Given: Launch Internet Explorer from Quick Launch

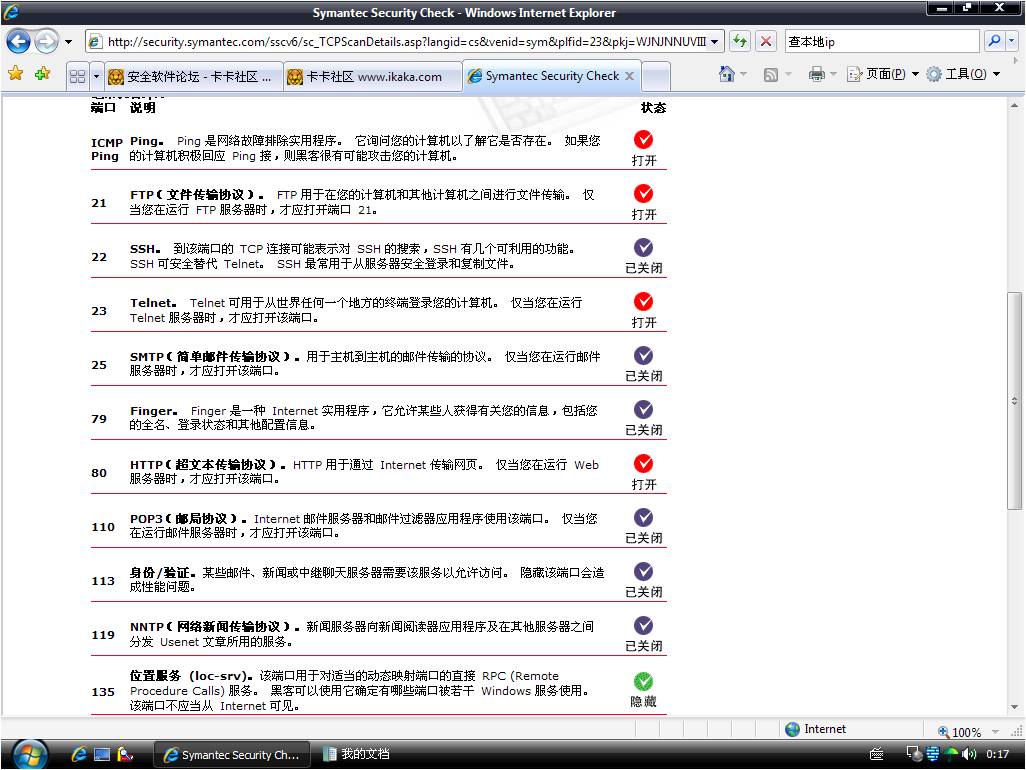Looking at the screenshot, I should (79, 754).
